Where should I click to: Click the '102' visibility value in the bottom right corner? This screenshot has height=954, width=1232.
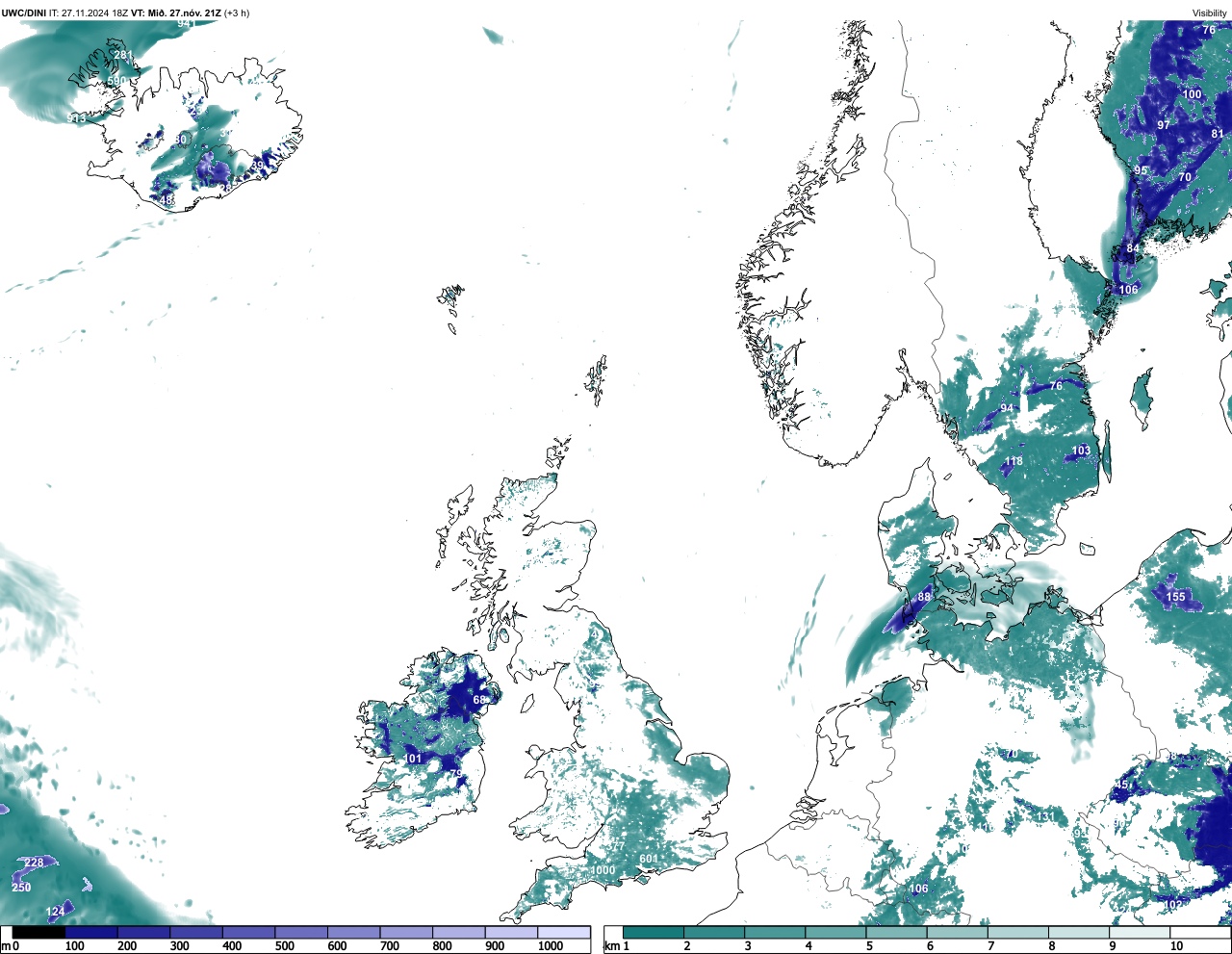pyautogui.click(x=1173, y=905)
